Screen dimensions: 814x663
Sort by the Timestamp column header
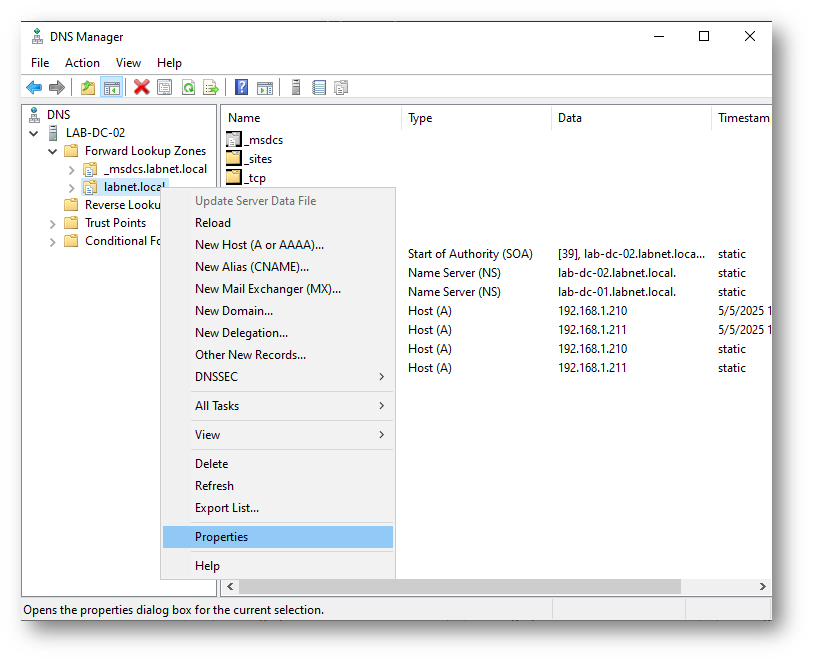pos(742,118)
